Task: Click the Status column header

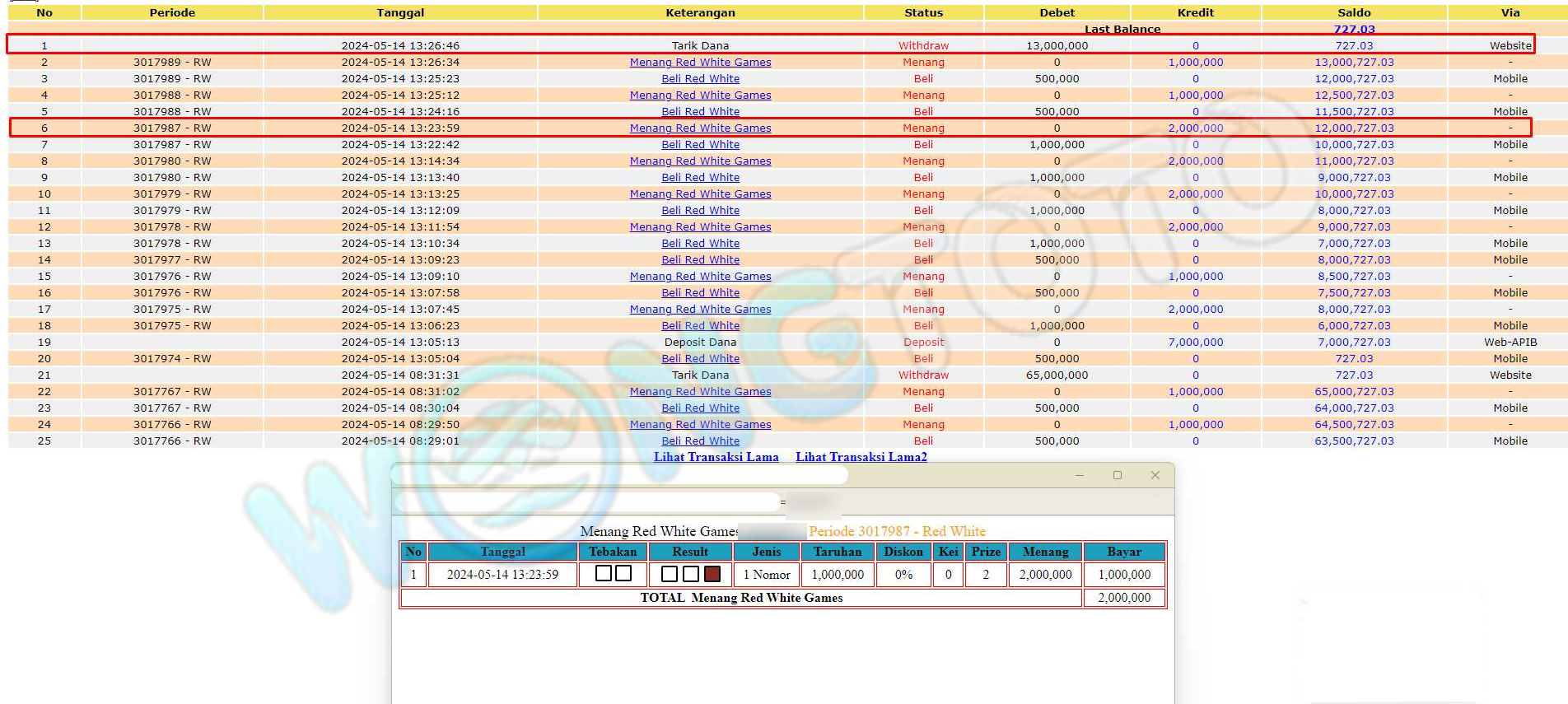Action: pyautogui.click(x=923, y=12)
